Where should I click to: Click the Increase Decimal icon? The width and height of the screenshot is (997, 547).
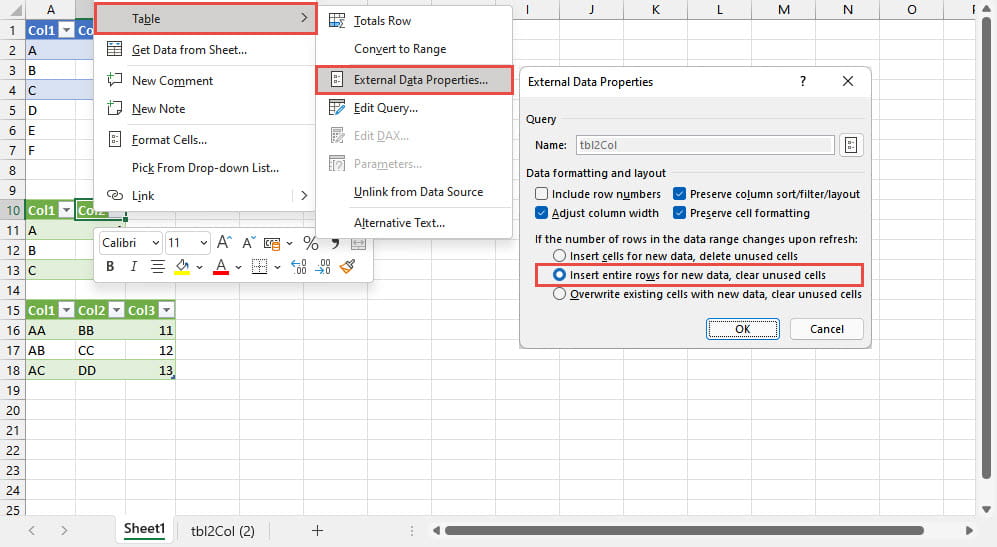click(298, 266)
